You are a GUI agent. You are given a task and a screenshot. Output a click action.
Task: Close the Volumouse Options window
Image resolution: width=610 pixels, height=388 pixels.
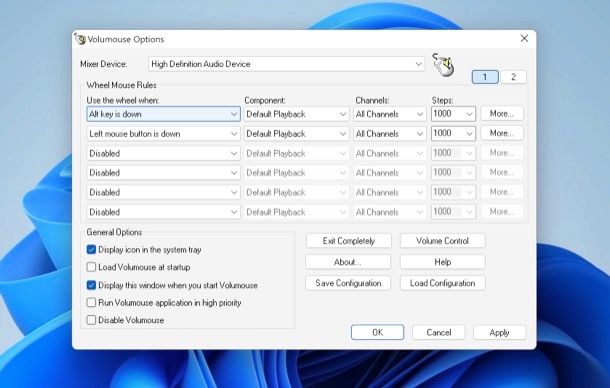point(524,38)
